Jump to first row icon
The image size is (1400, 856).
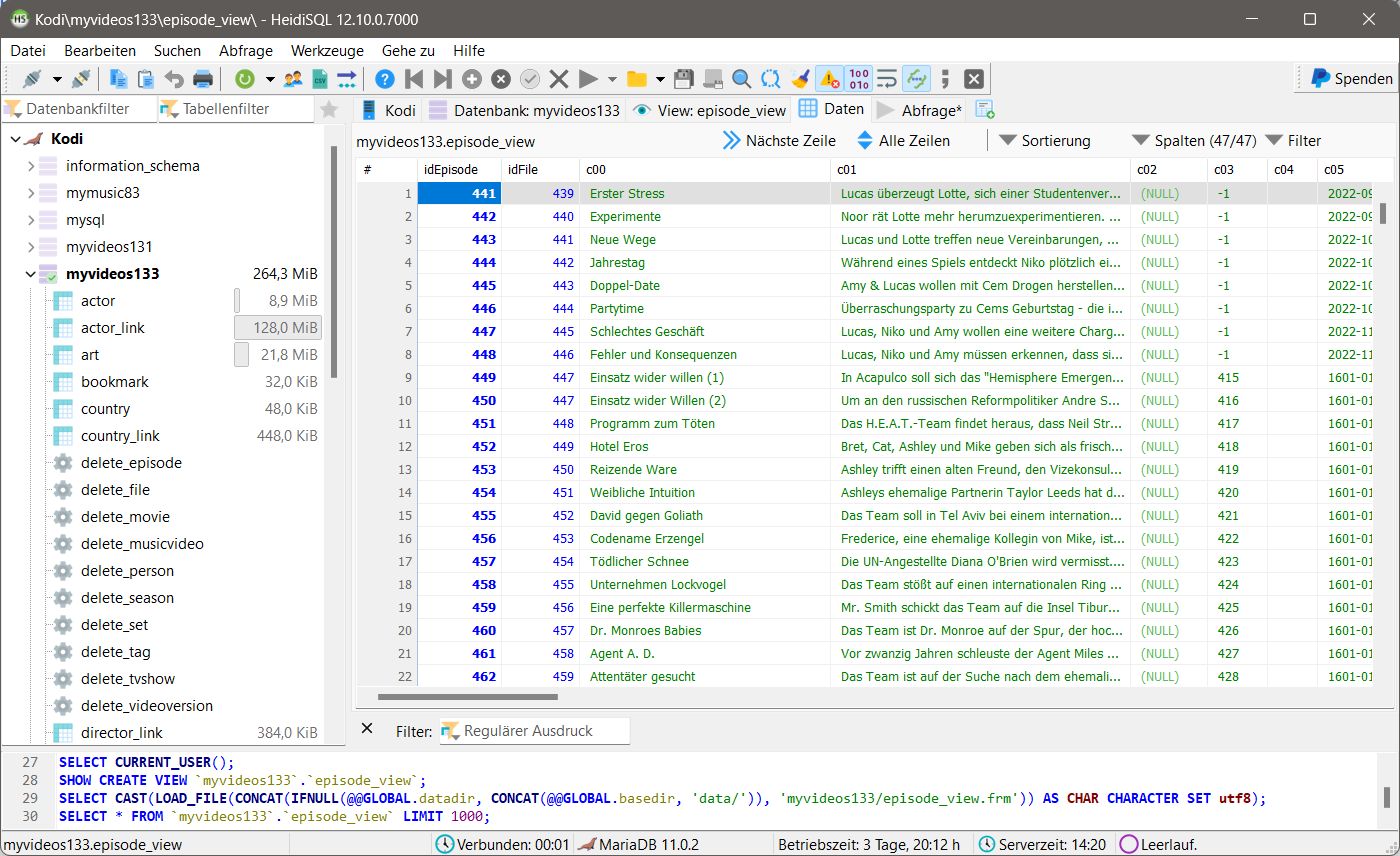(414, 79)
